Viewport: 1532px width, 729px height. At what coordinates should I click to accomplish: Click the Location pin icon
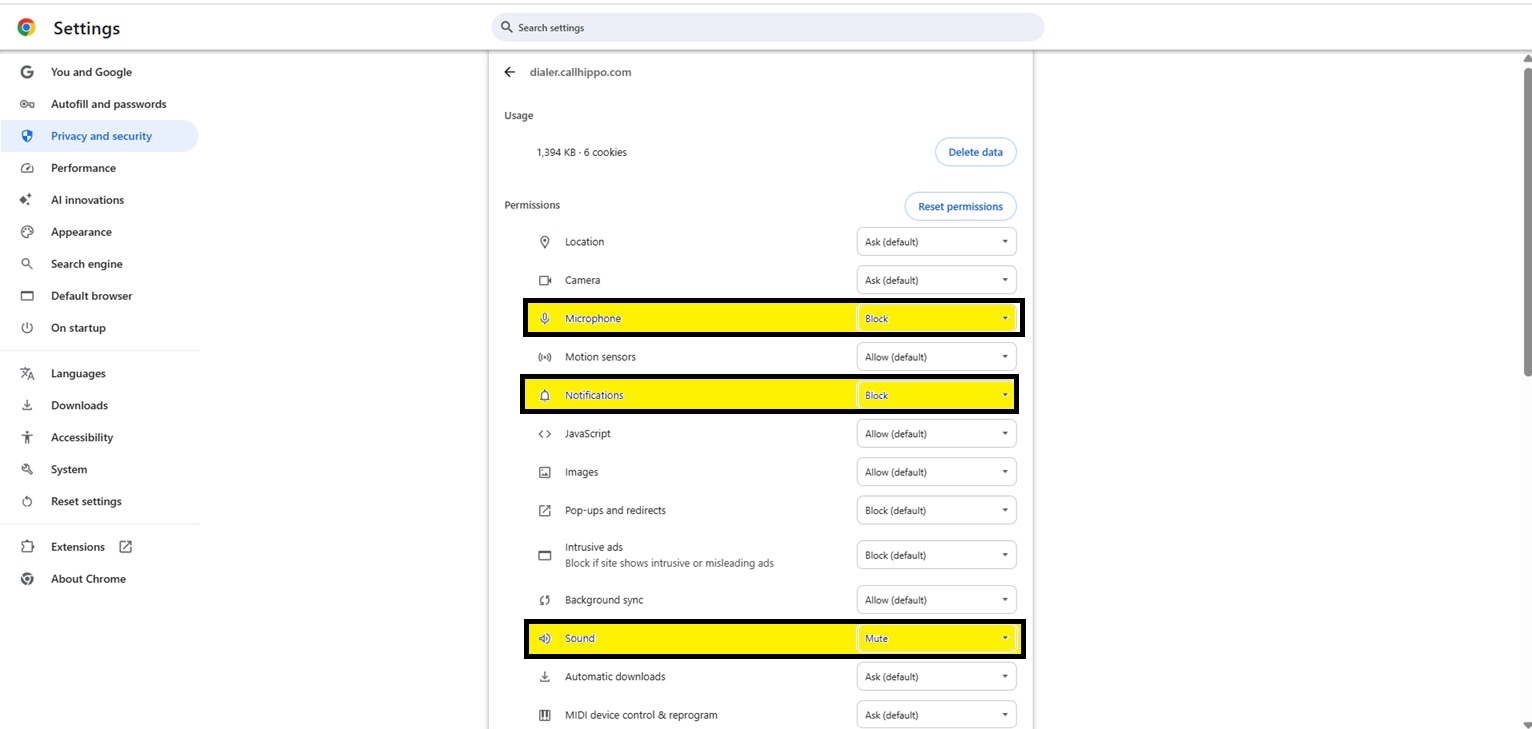(x=545, y=242)
